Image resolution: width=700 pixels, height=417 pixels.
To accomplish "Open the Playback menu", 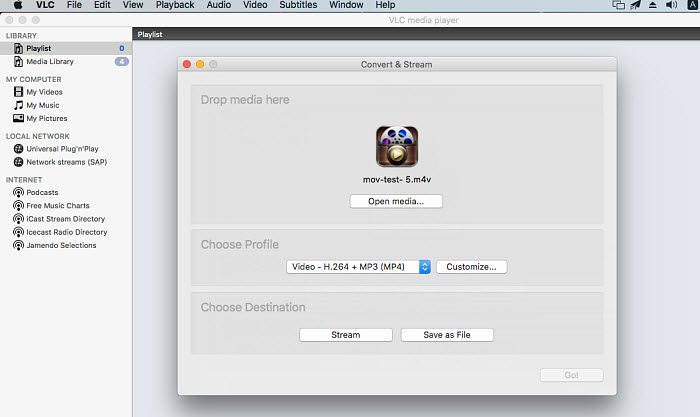I will 175,5.
